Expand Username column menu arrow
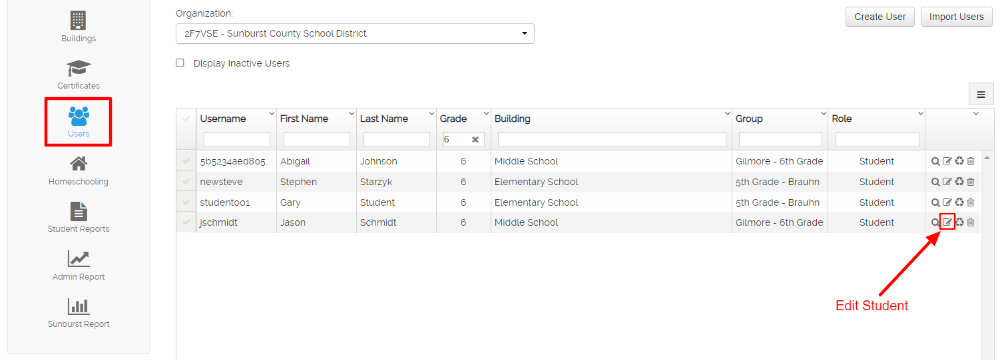The width and height of the screenshot is (1000, 360). pyautogui.click(x=272, y=114)
